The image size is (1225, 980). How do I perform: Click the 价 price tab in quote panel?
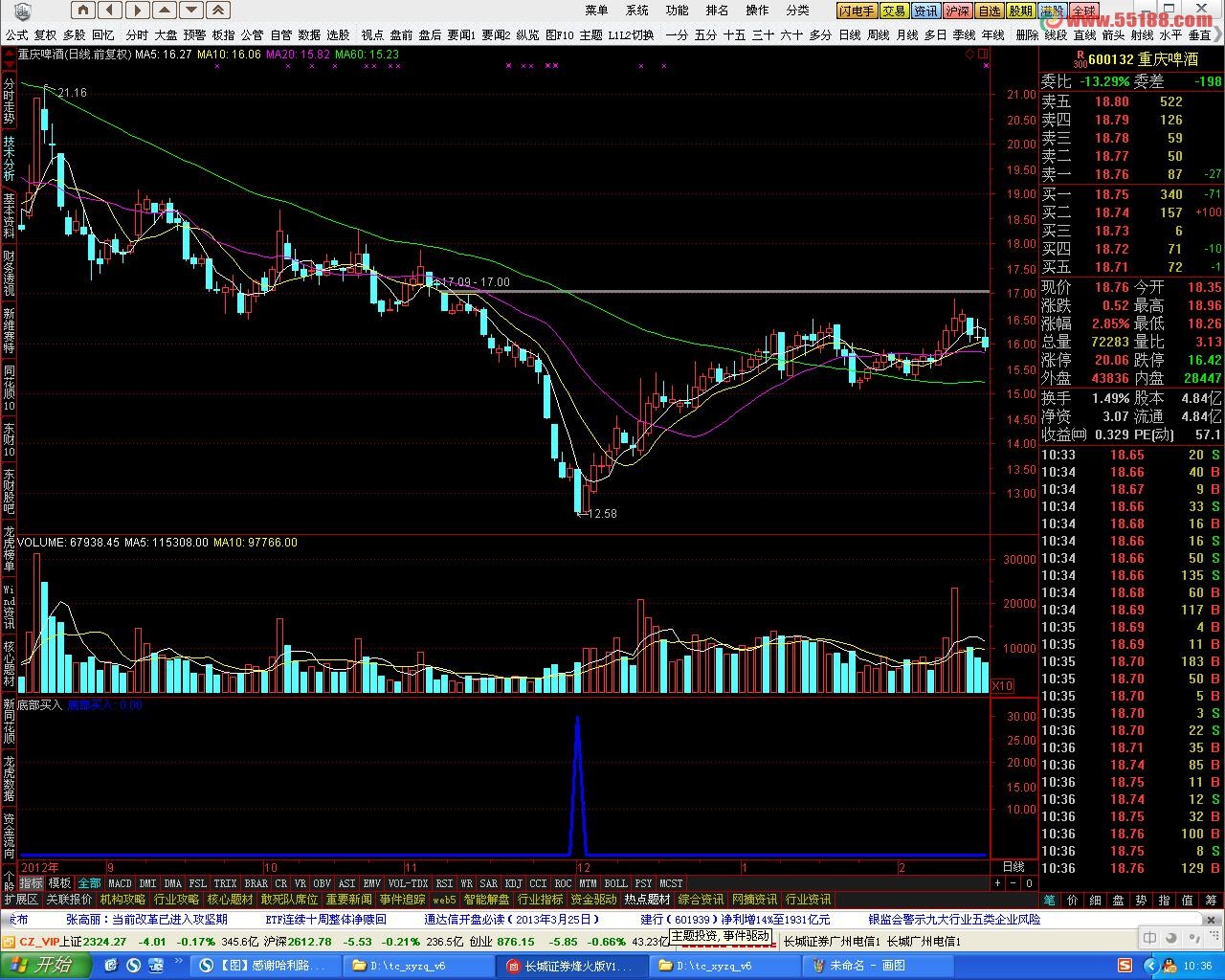click(1072, 900)
